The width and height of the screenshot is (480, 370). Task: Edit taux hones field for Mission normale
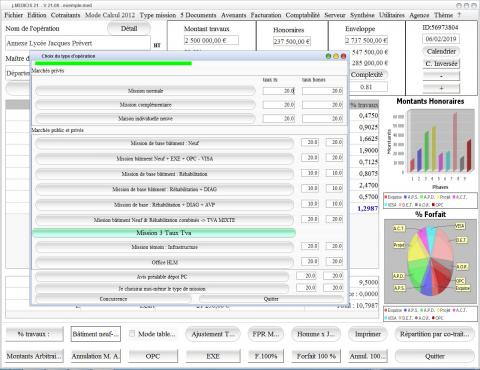[322, 91]
